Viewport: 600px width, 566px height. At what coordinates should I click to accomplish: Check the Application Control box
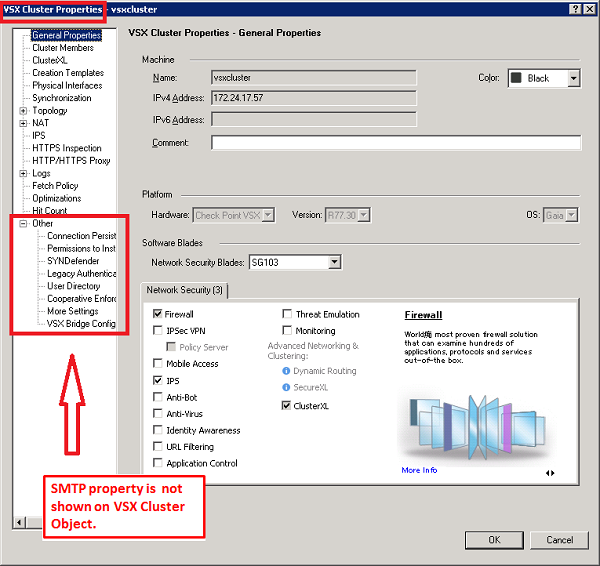(x=157, y=463)
